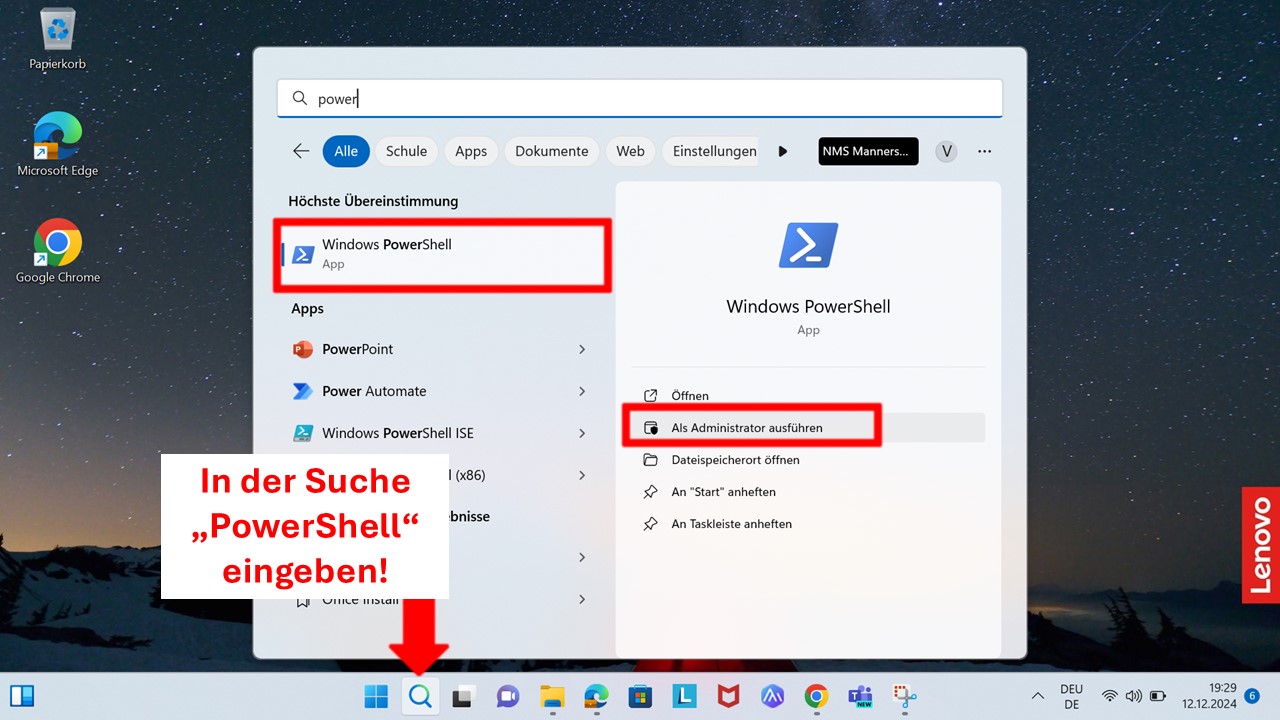Check the battery status icon

coord(1158,696)
